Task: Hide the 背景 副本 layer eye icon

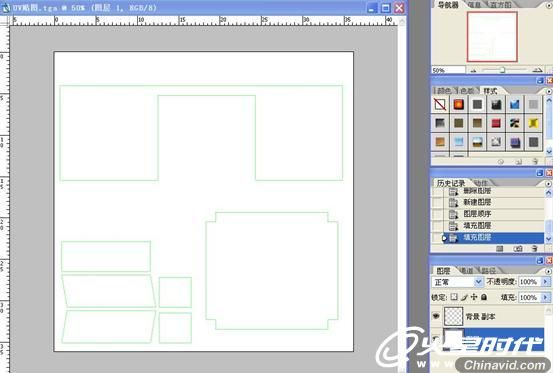Action: 436,316
